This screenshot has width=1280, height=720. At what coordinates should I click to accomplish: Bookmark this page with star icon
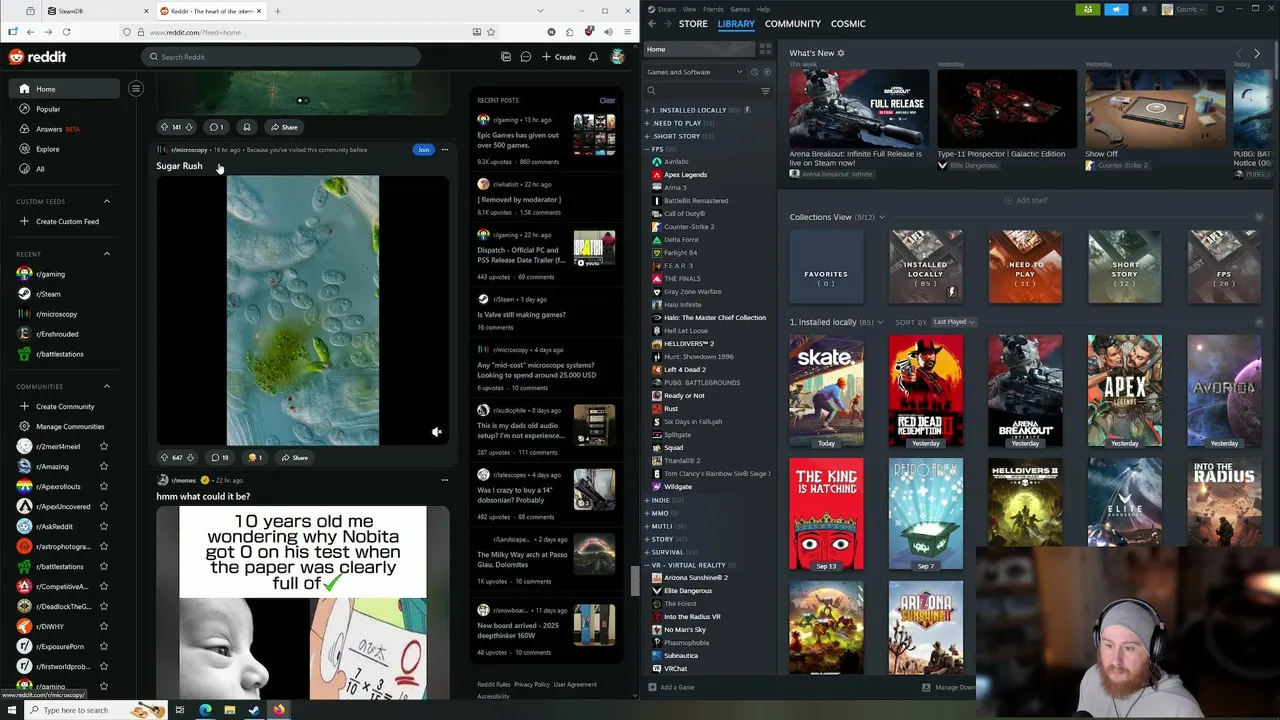click(491, 32)
